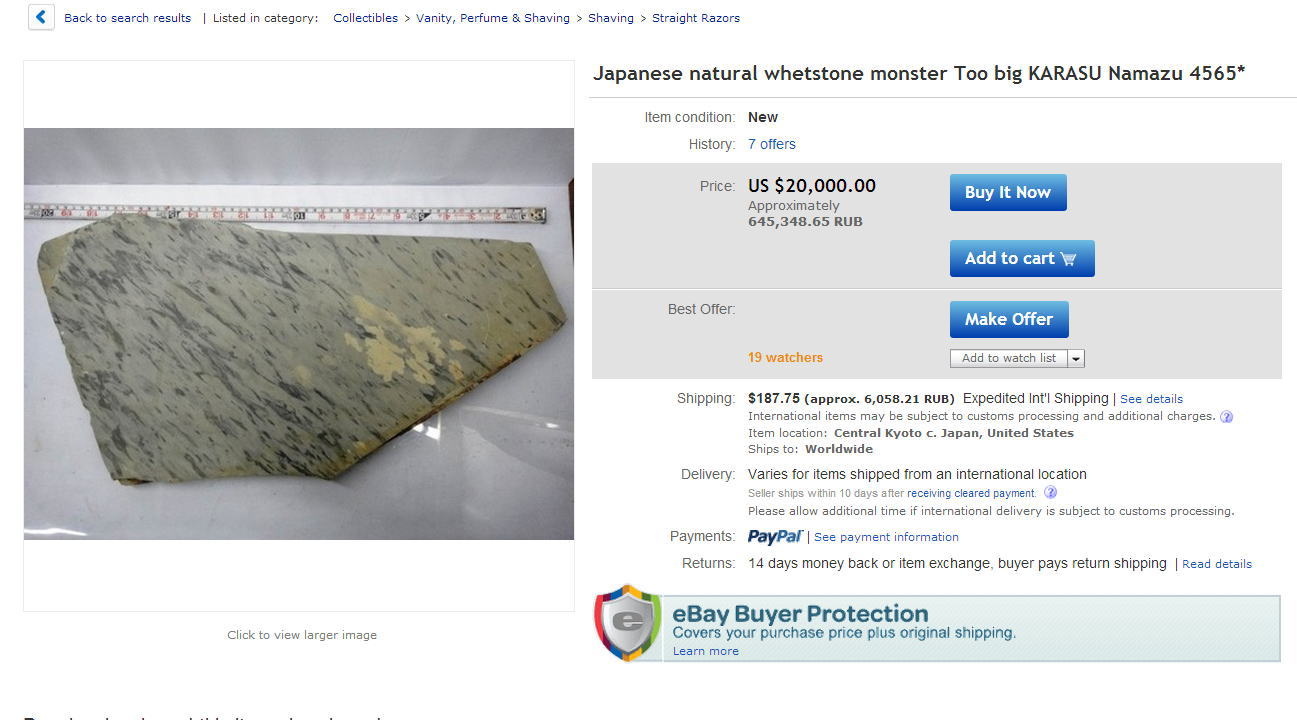View the 7 offers history link
The height and width of the screenshot is (720, 1297).
772,144
